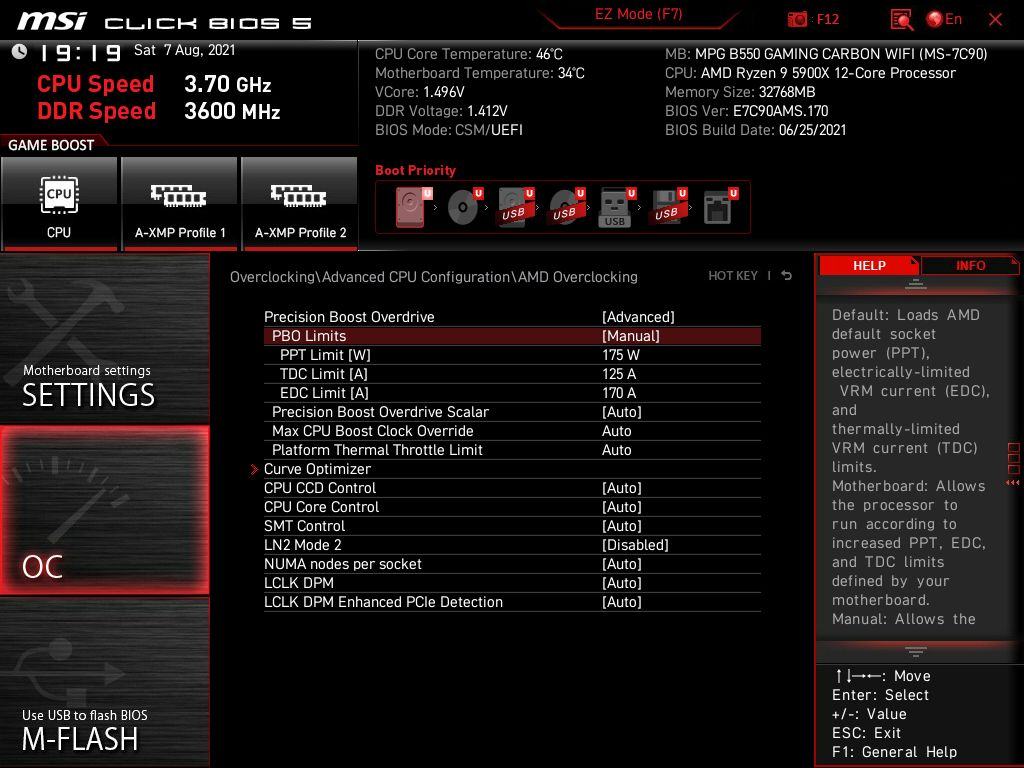The image size is (1024, 768).
Task: Click the date Sat 7 Aug, 2021
Action: (184, 50)
